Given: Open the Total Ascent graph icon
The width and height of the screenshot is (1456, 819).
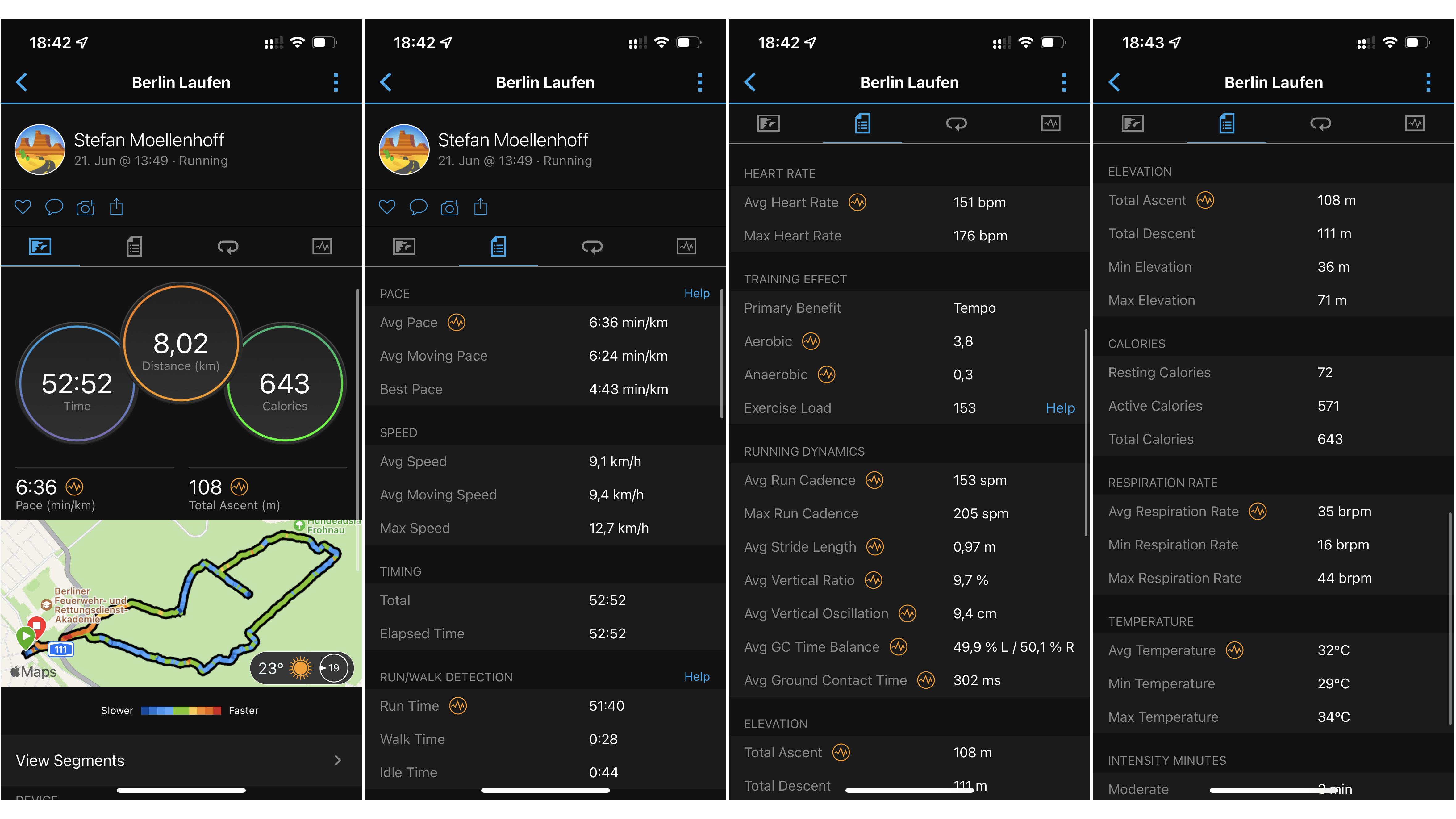Looking at the screenshot, I should point(1205,200).
